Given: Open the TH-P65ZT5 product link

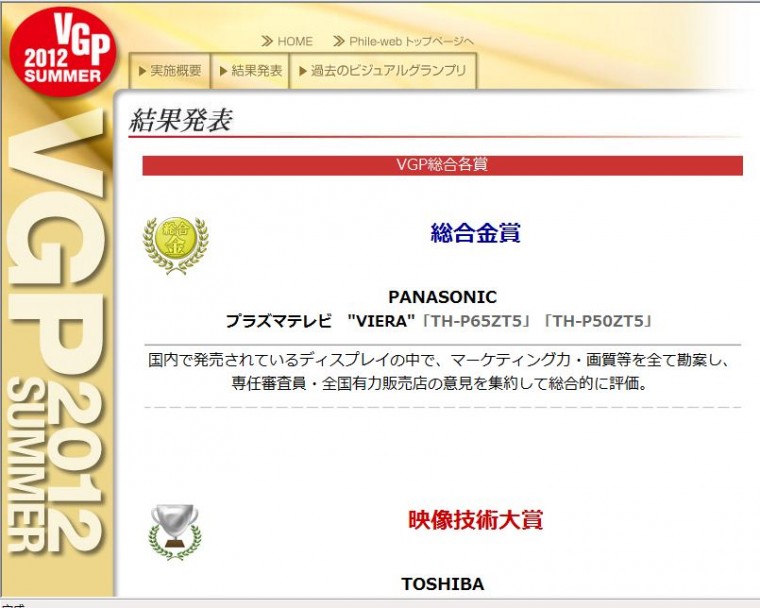Looking at the screenshot, I should pos(476,321).
